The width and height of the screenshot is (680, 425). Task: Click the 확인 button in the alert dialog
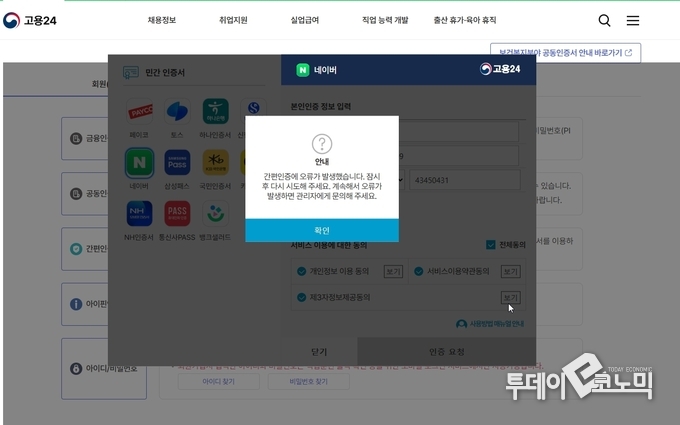pos(322,230)
